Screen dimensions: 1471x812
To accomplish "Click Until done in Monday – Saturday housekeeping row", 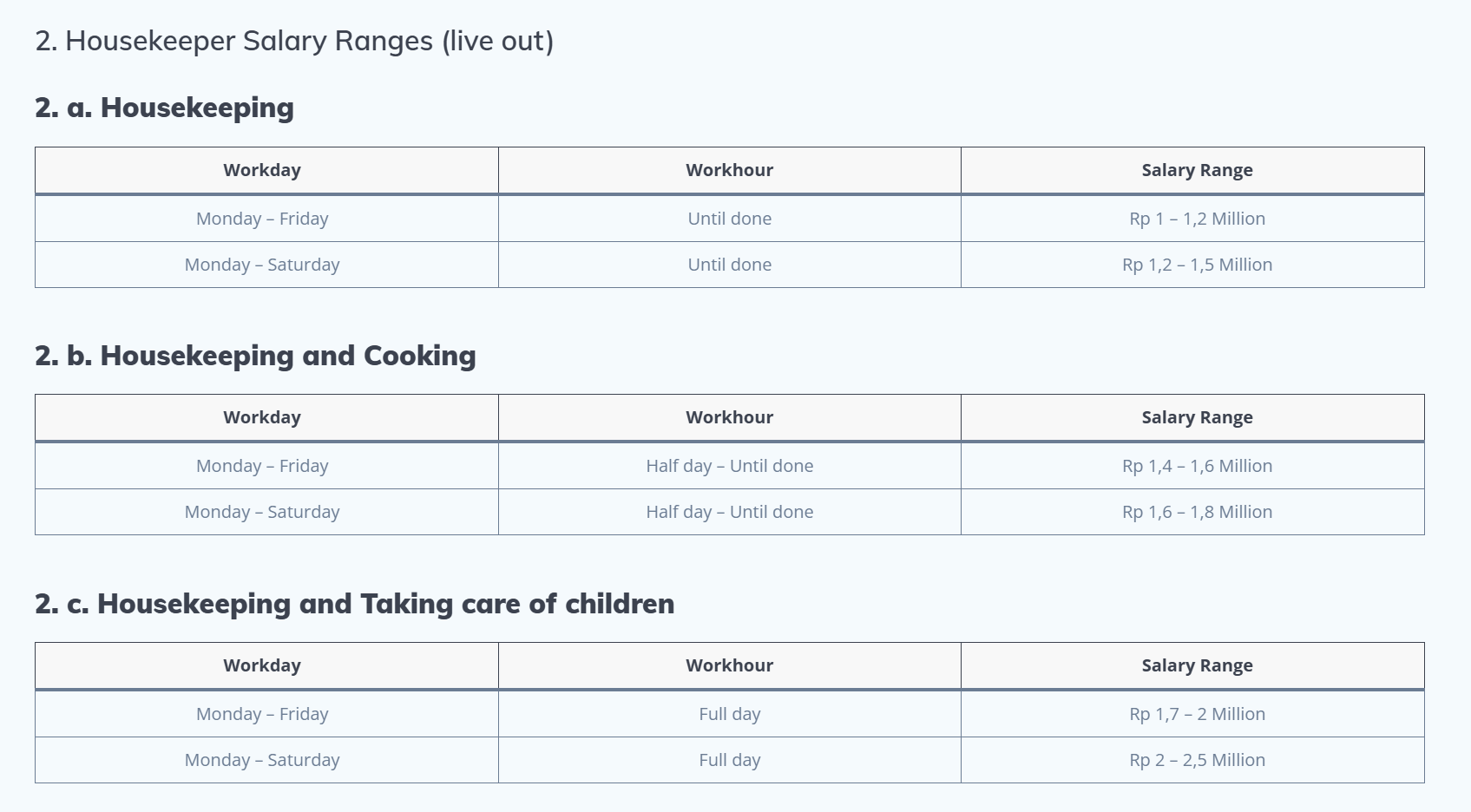I will click(x=729, y=265).
